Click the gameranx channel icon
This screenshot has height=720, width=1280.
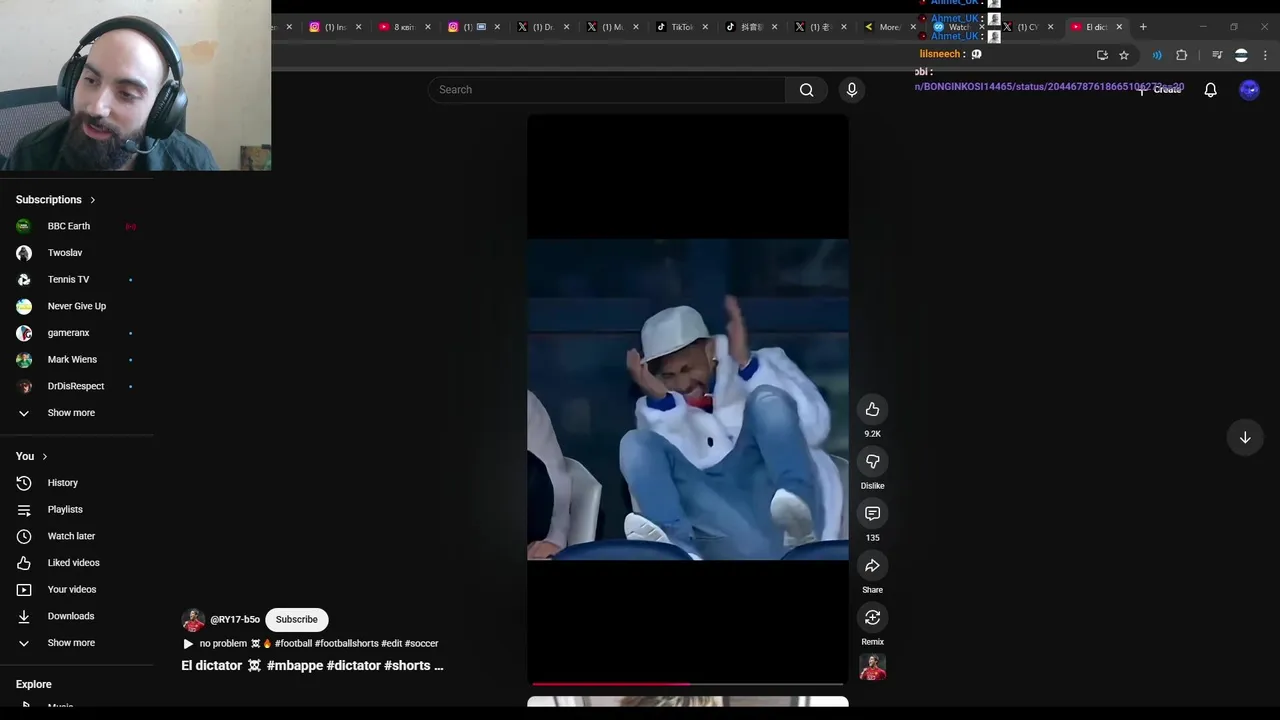pyautogui.click(x=24, y=333)
